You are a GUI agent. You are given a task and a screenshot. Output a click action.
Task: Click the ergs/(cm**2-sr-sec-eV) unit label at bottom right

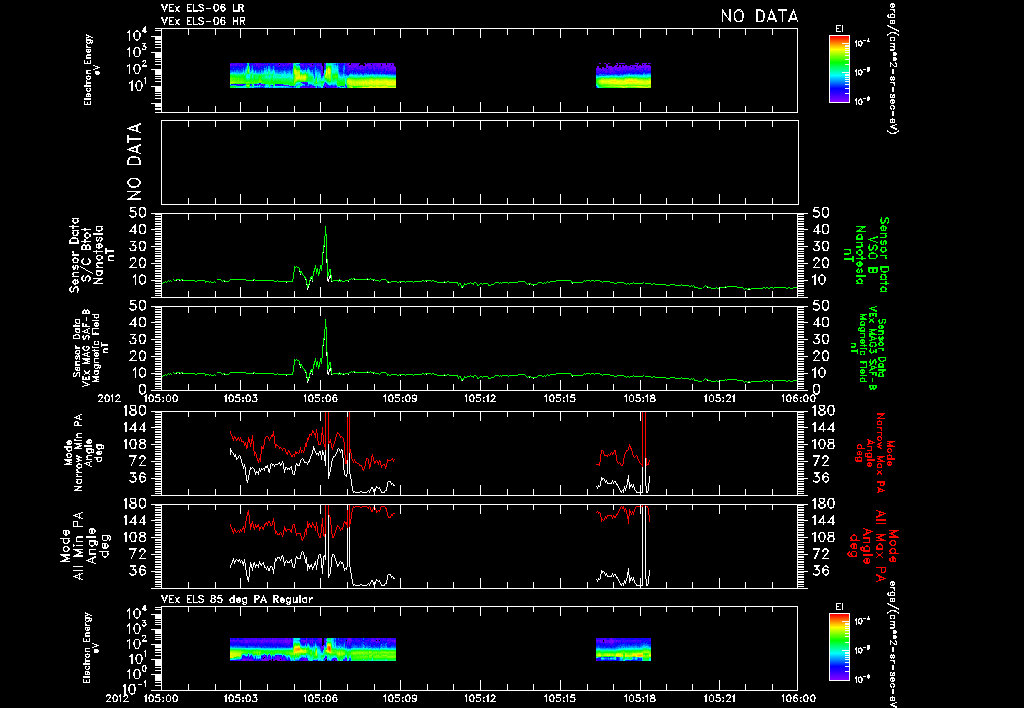pos(892,644)
